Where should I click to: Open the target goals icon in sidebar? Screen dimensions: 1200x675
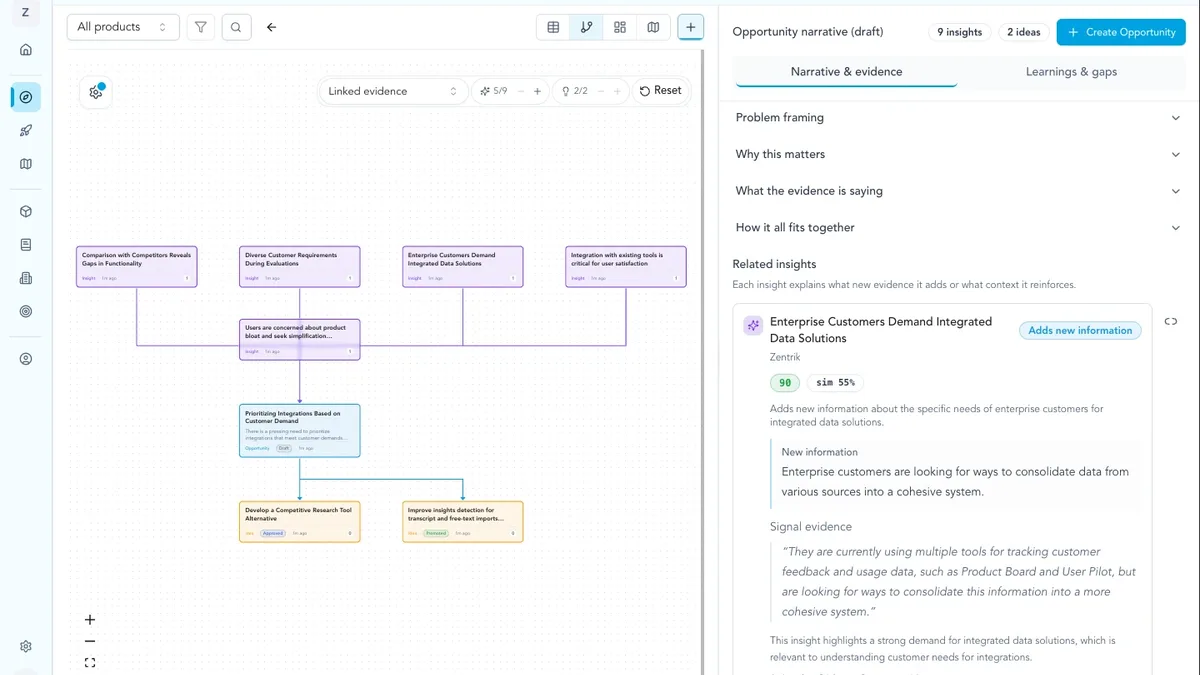(26, 312)
